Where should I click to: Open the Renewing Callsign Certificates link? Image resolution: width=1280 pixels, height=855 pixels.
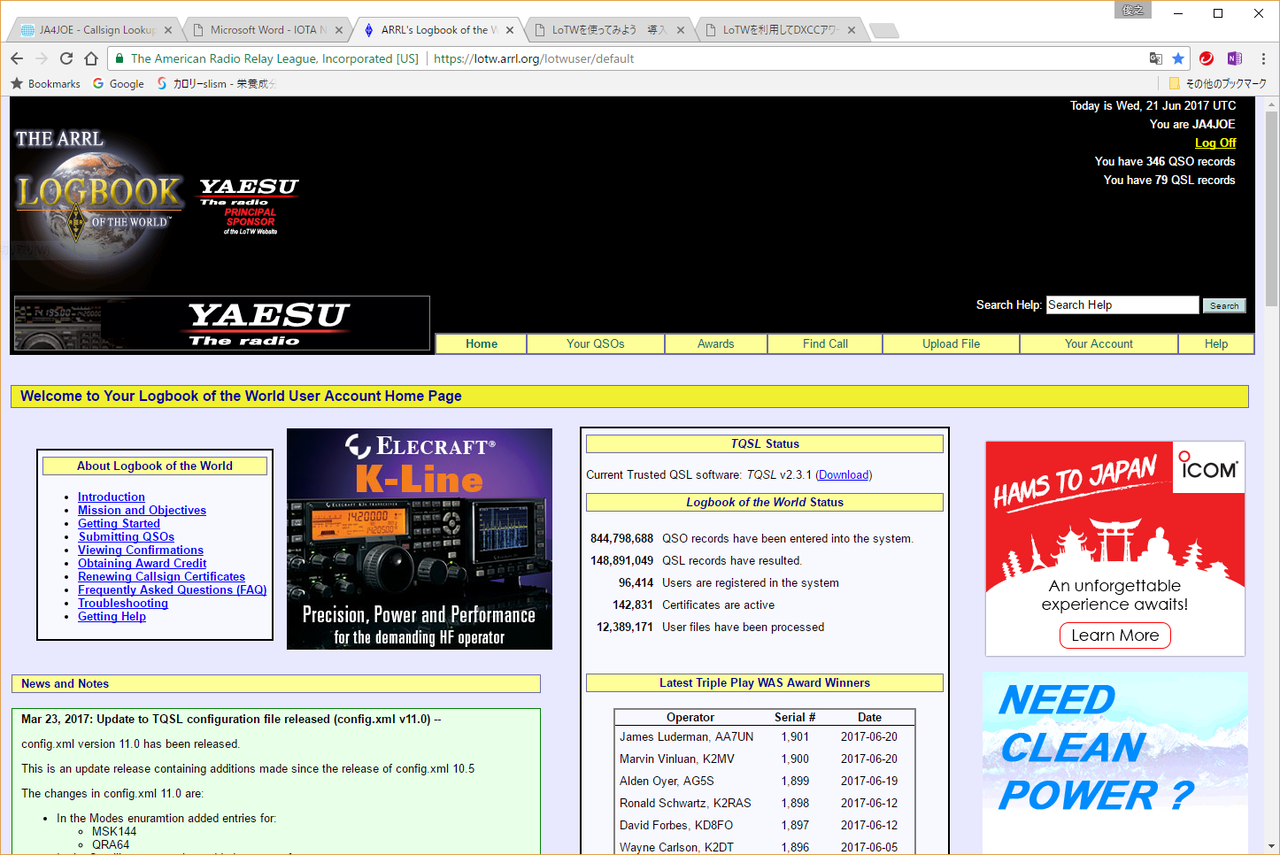(162, 577)
